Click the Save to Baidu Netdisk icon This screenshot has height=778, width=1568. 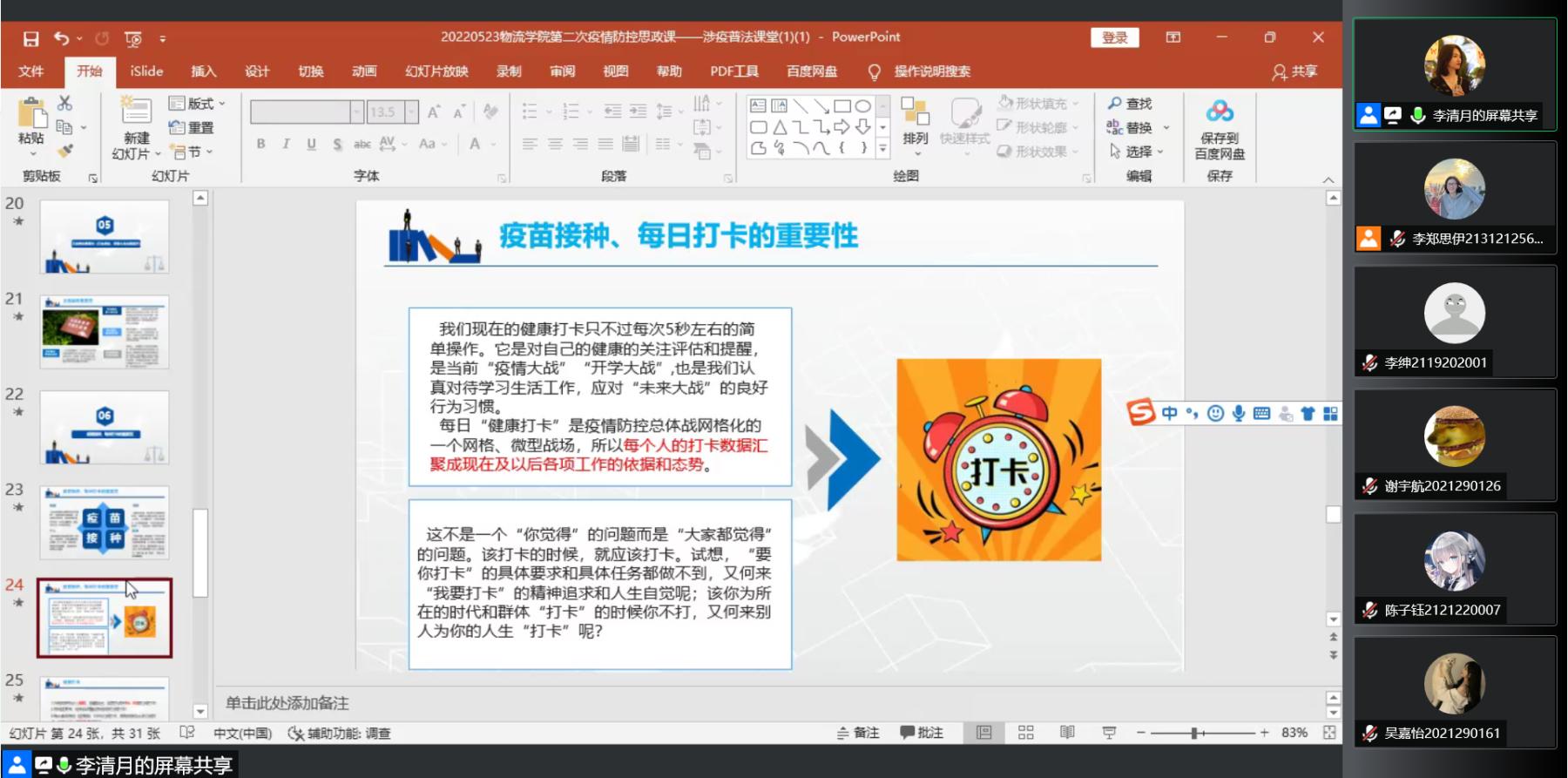point(1219,113)
